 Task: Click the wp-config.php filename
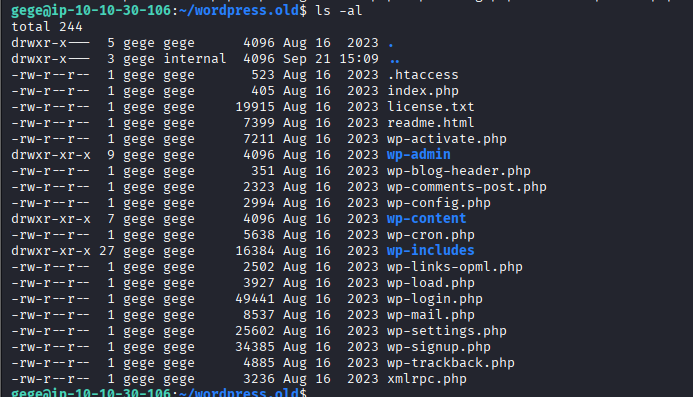tap(439, 203)
